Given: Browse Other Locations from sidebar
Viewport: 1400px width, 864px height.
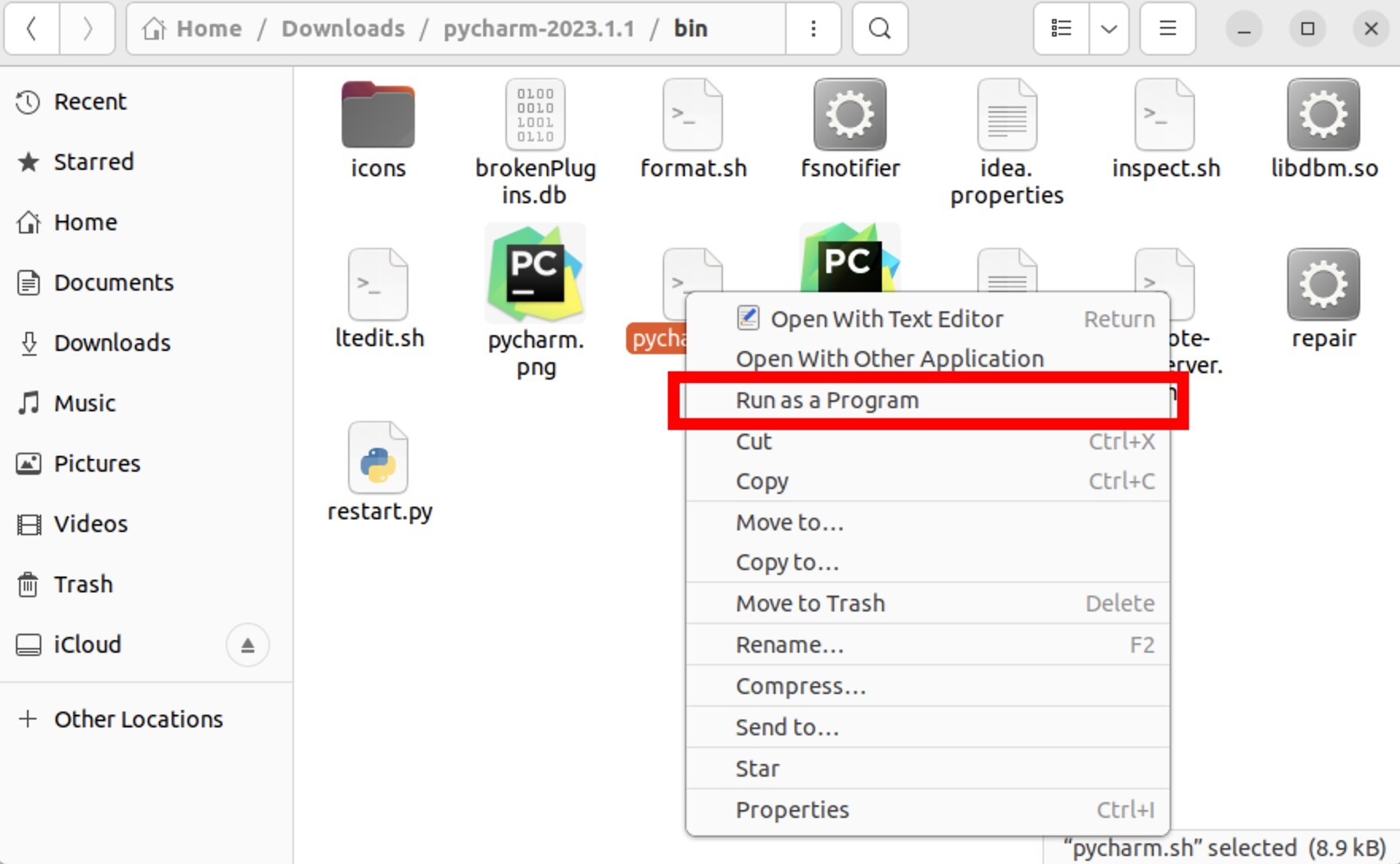Looking at the screenshot, I should click(137, 719).
